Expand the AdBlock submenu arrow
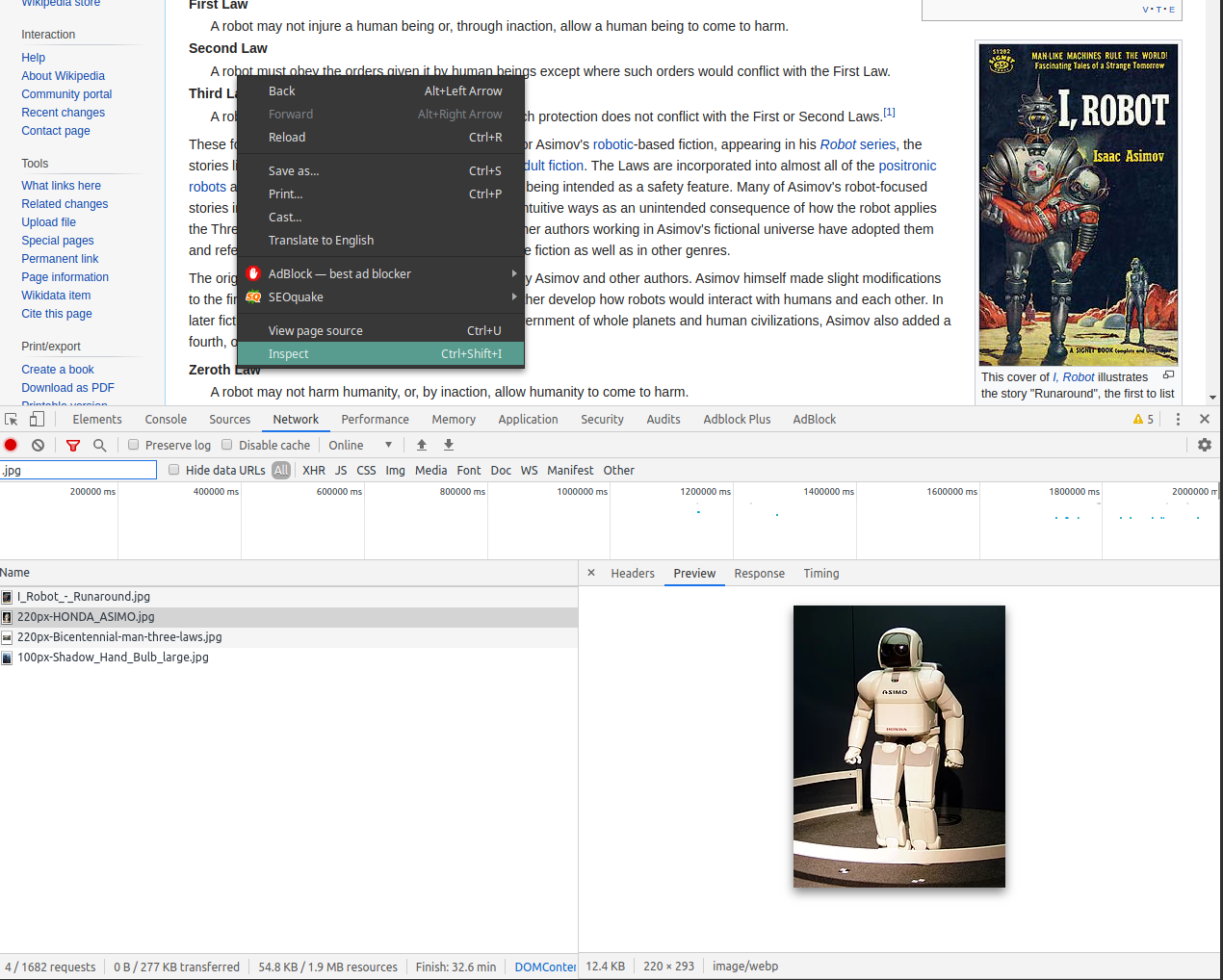 (514, 273)
